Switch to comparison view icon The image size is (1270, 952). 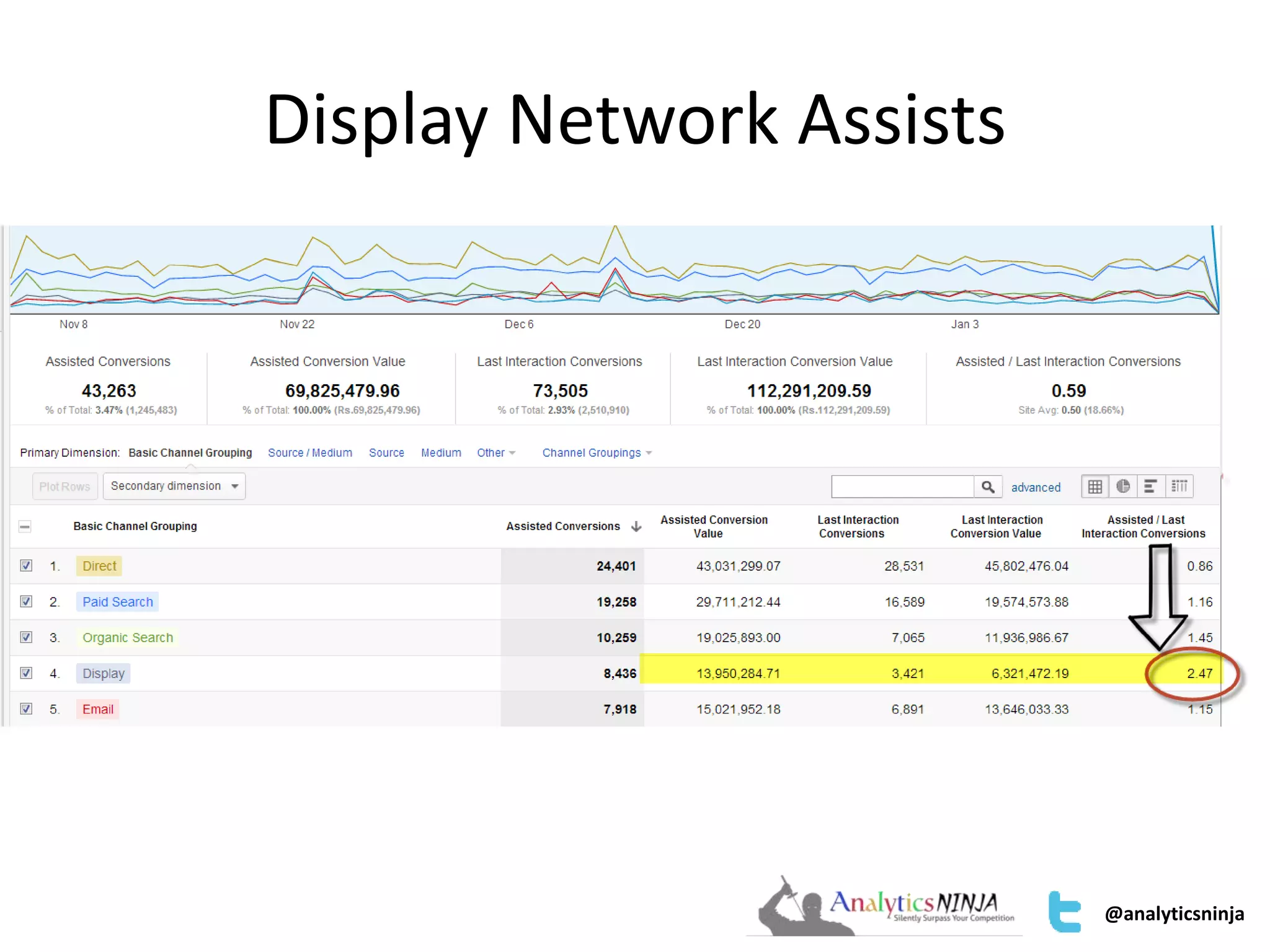[x=1179, y=487]
